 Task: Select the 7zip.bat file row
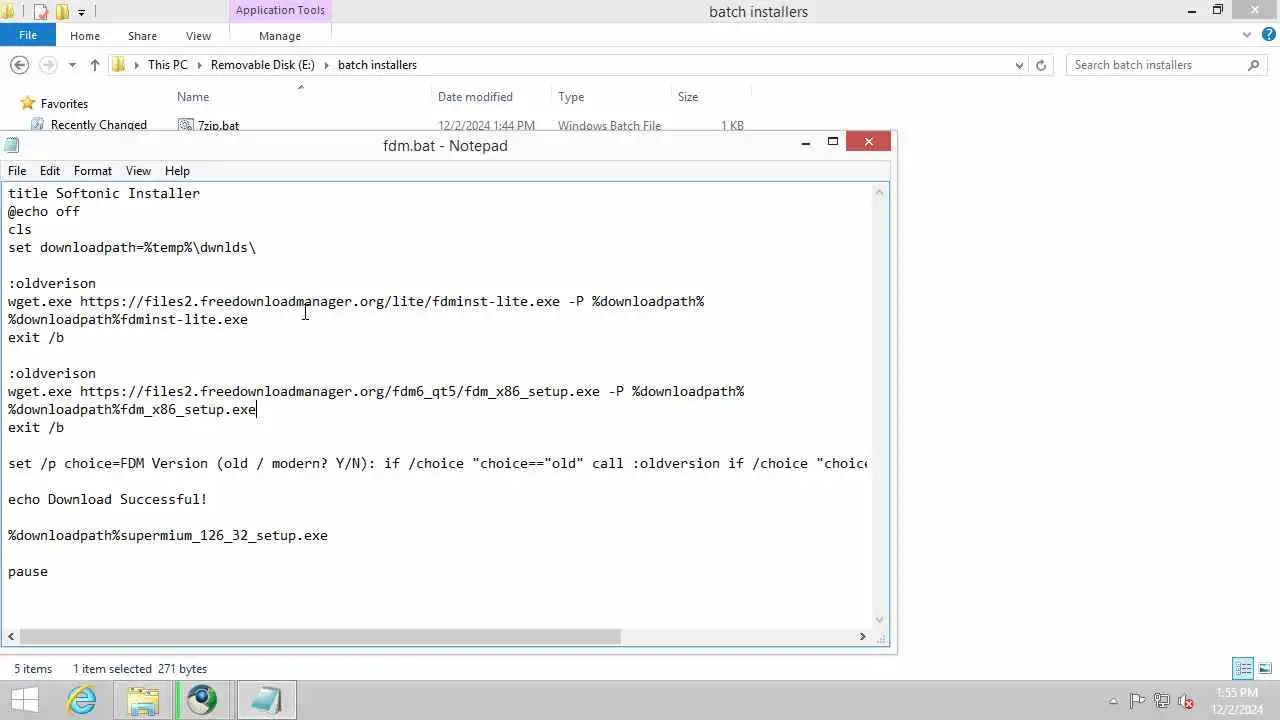click(460, 125)
